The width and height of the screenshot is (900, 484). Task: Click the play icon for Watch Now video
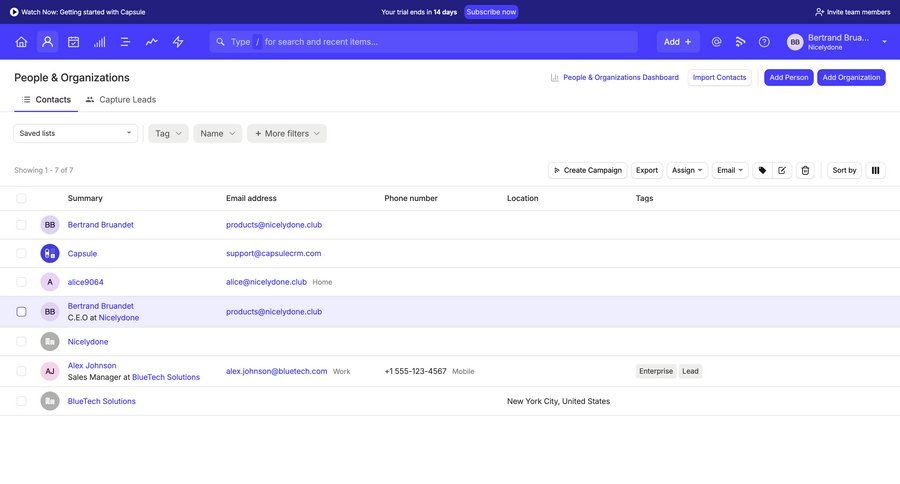[x=14, y=12]
